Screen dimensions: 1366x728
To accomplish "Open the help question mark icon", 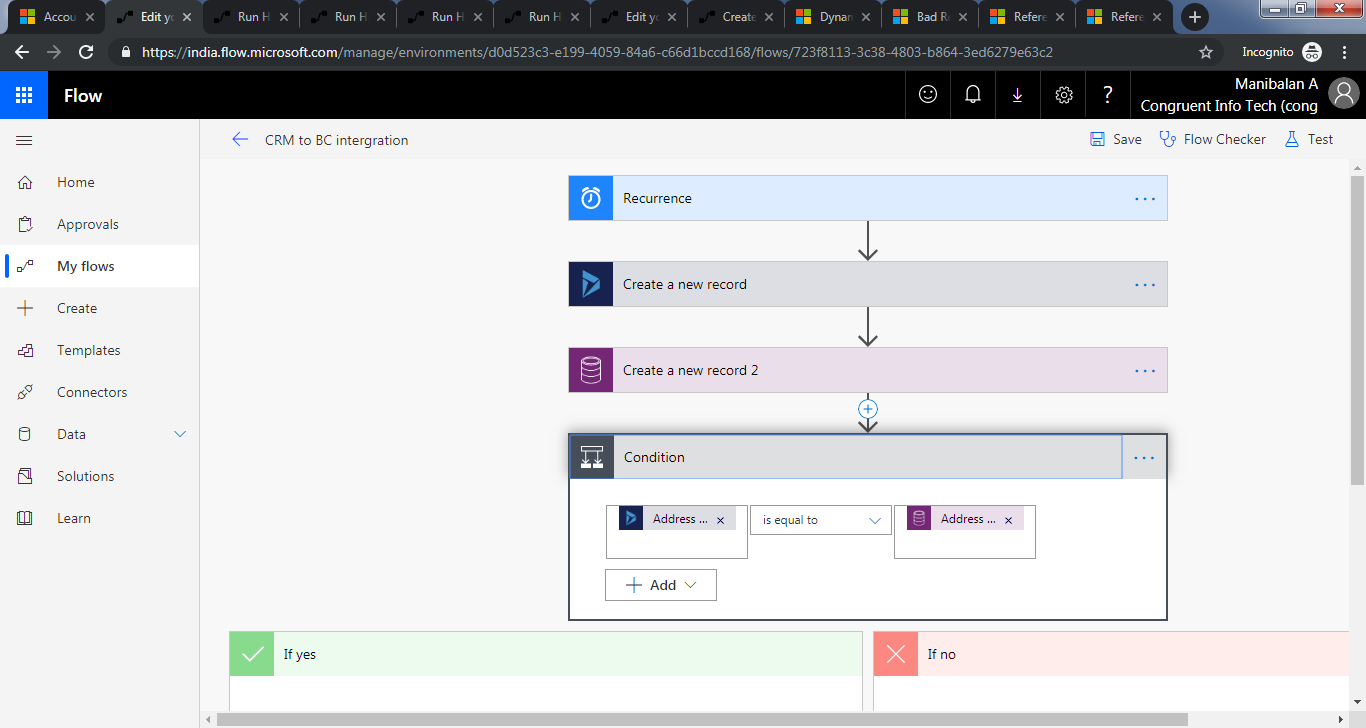I will point(1108,94).
